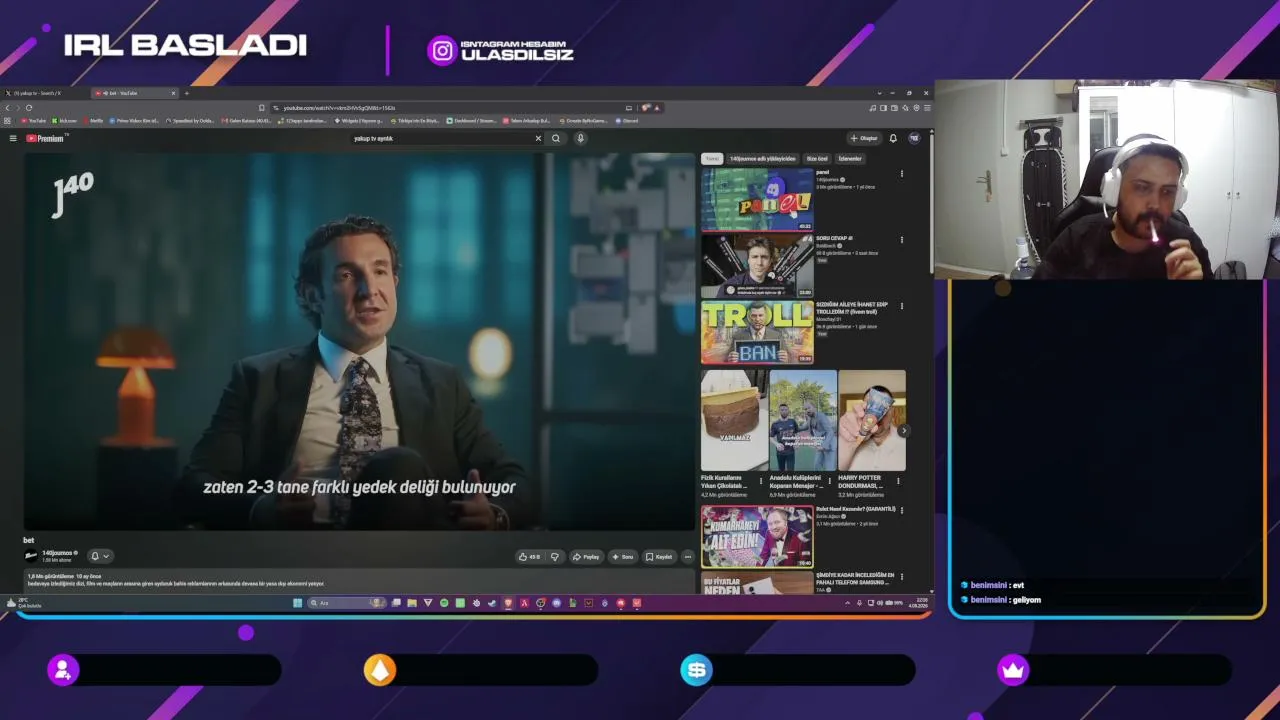The width and height of the screenshot is (1280, 720).
Task: Select the 140journos adlı yükleyiciden chip
Action: click(x=763, y=158)
